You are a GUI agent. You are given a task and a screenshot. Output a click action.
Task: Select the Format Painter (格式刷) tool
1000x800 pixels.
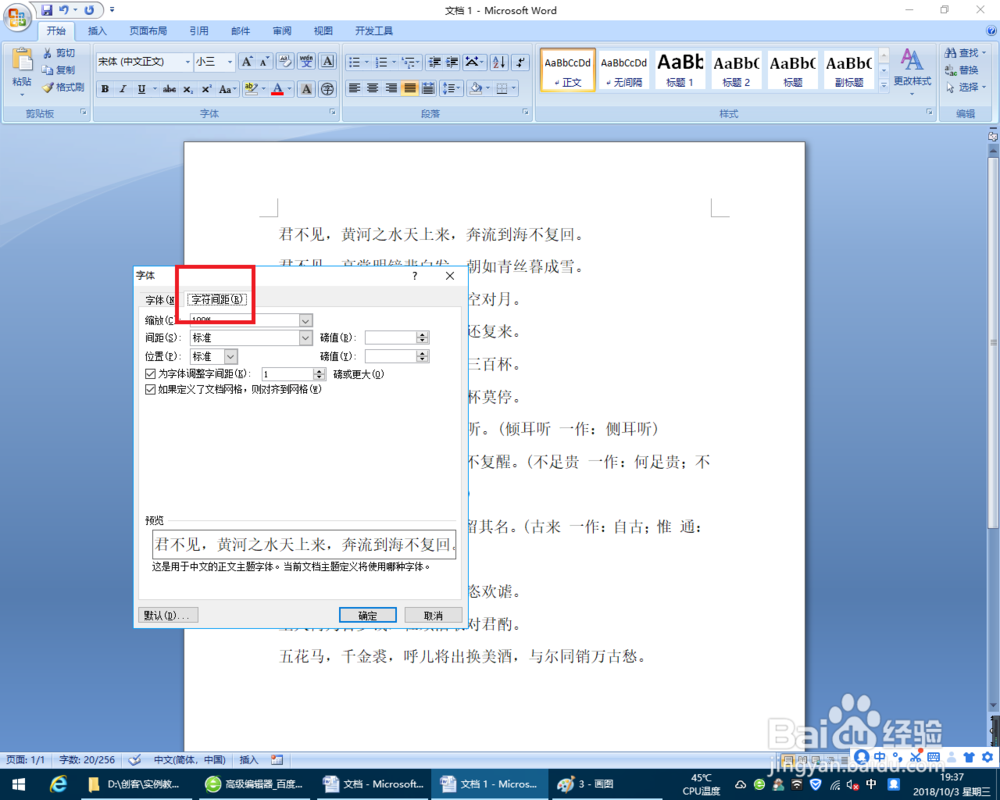click(64, 87)
